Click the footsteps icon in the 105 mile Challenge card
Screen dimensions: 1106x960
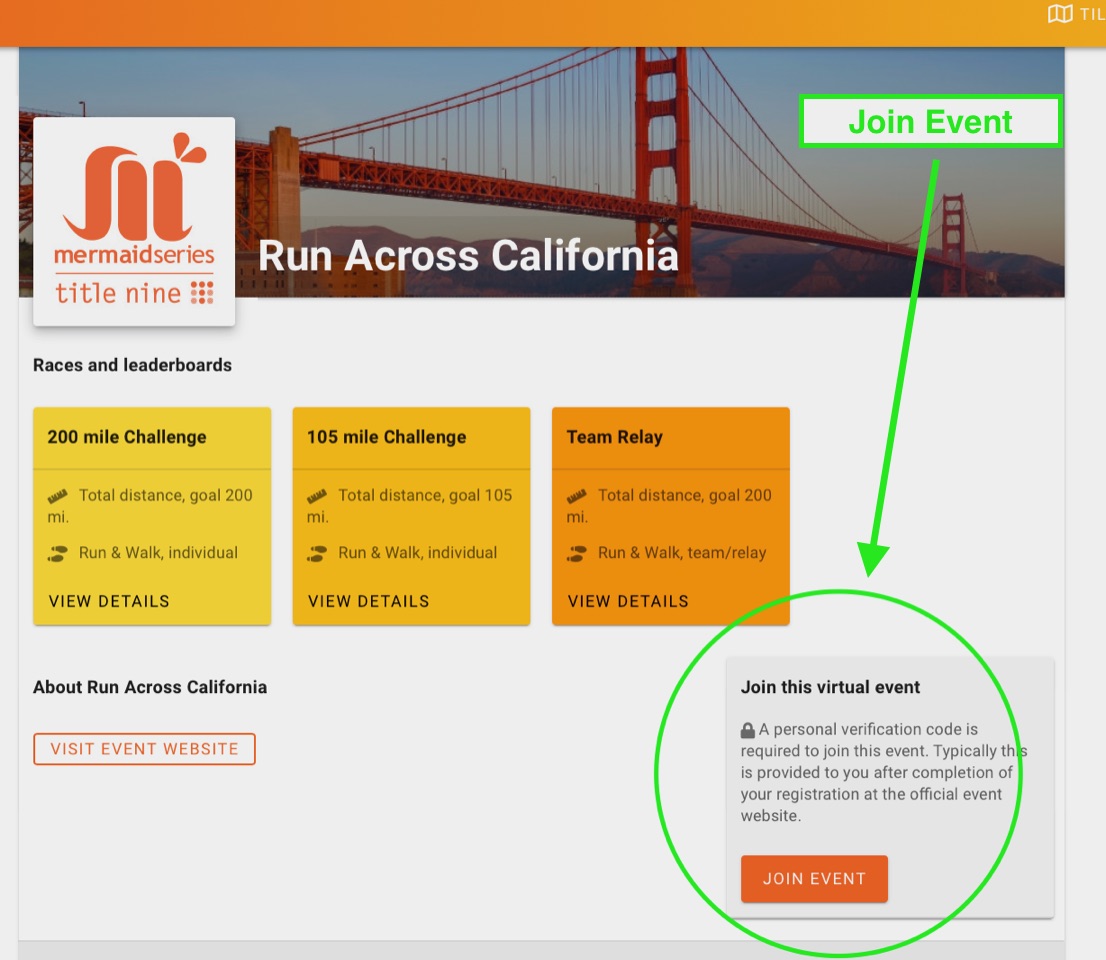(x=317, y=554)
